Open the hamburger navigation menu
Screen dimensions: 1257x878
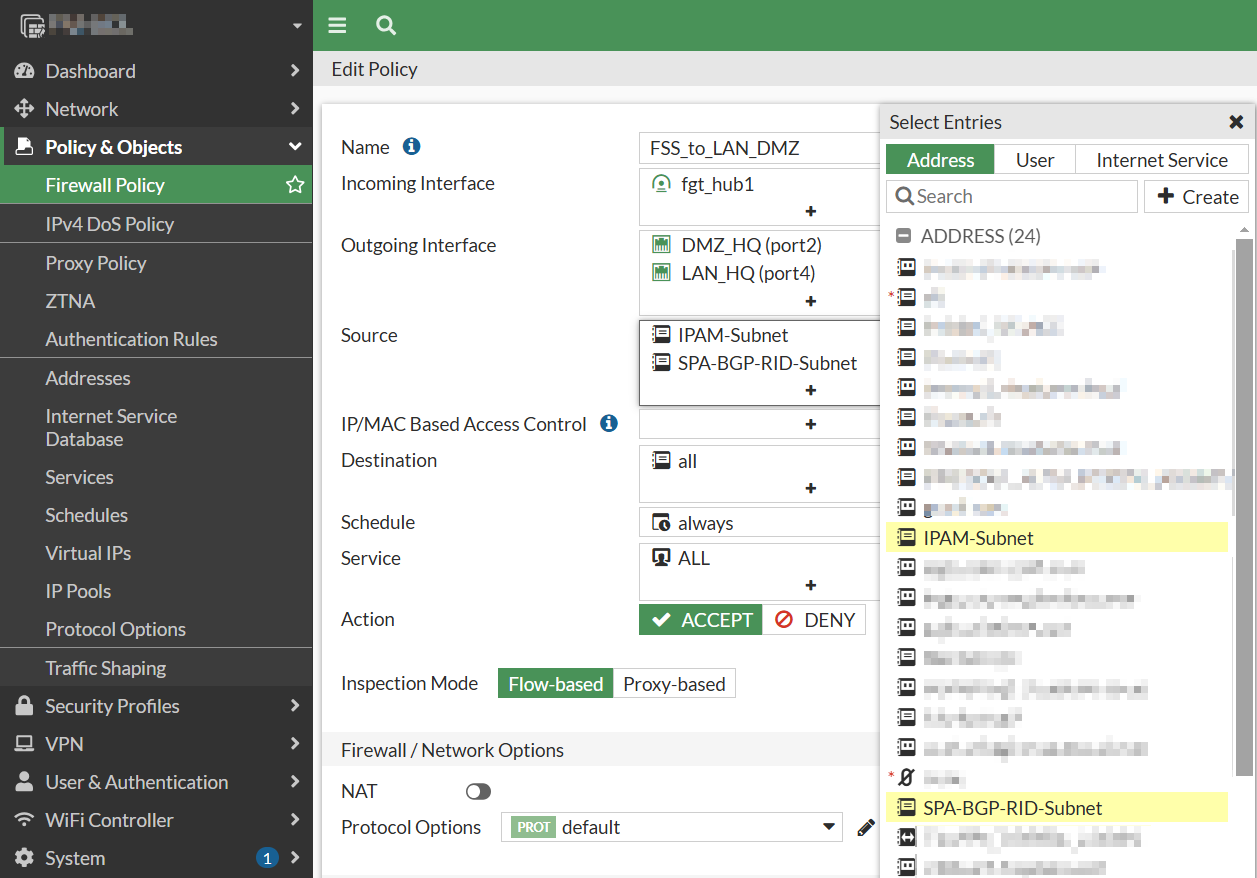337,25
